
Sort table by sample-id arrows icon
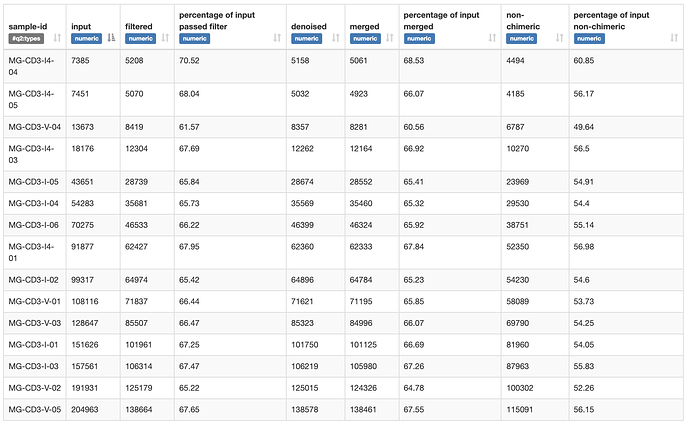click(56, 38)
